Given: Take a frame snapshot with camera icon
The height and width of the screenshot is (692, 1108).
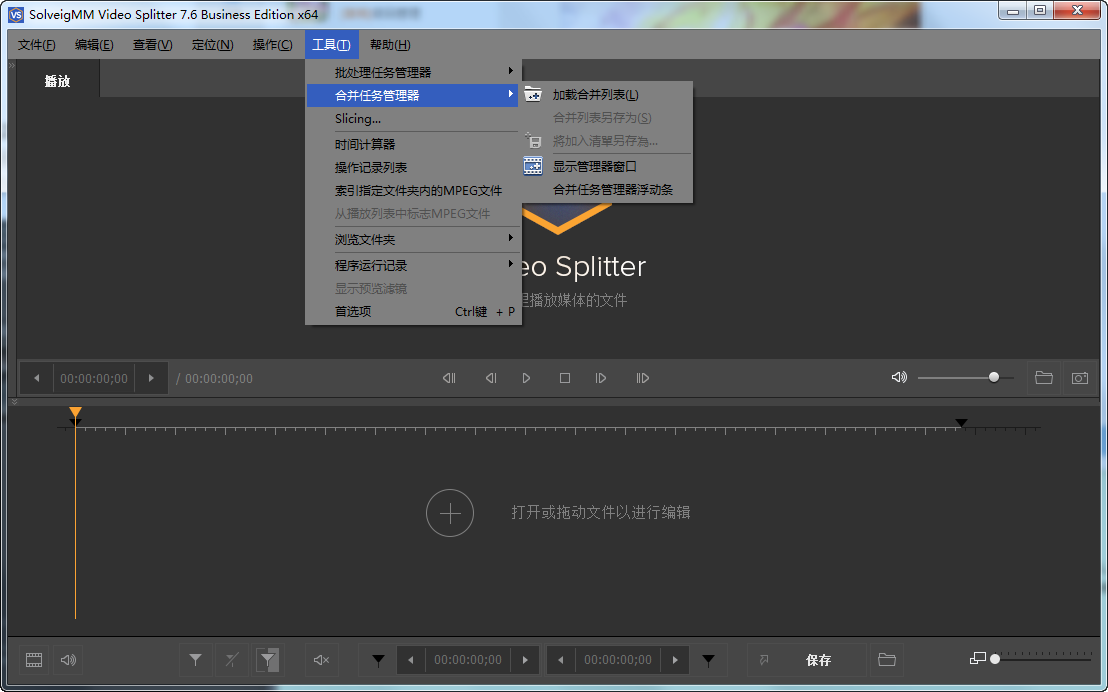Looking at the screenshot, I should [1080, 377].
